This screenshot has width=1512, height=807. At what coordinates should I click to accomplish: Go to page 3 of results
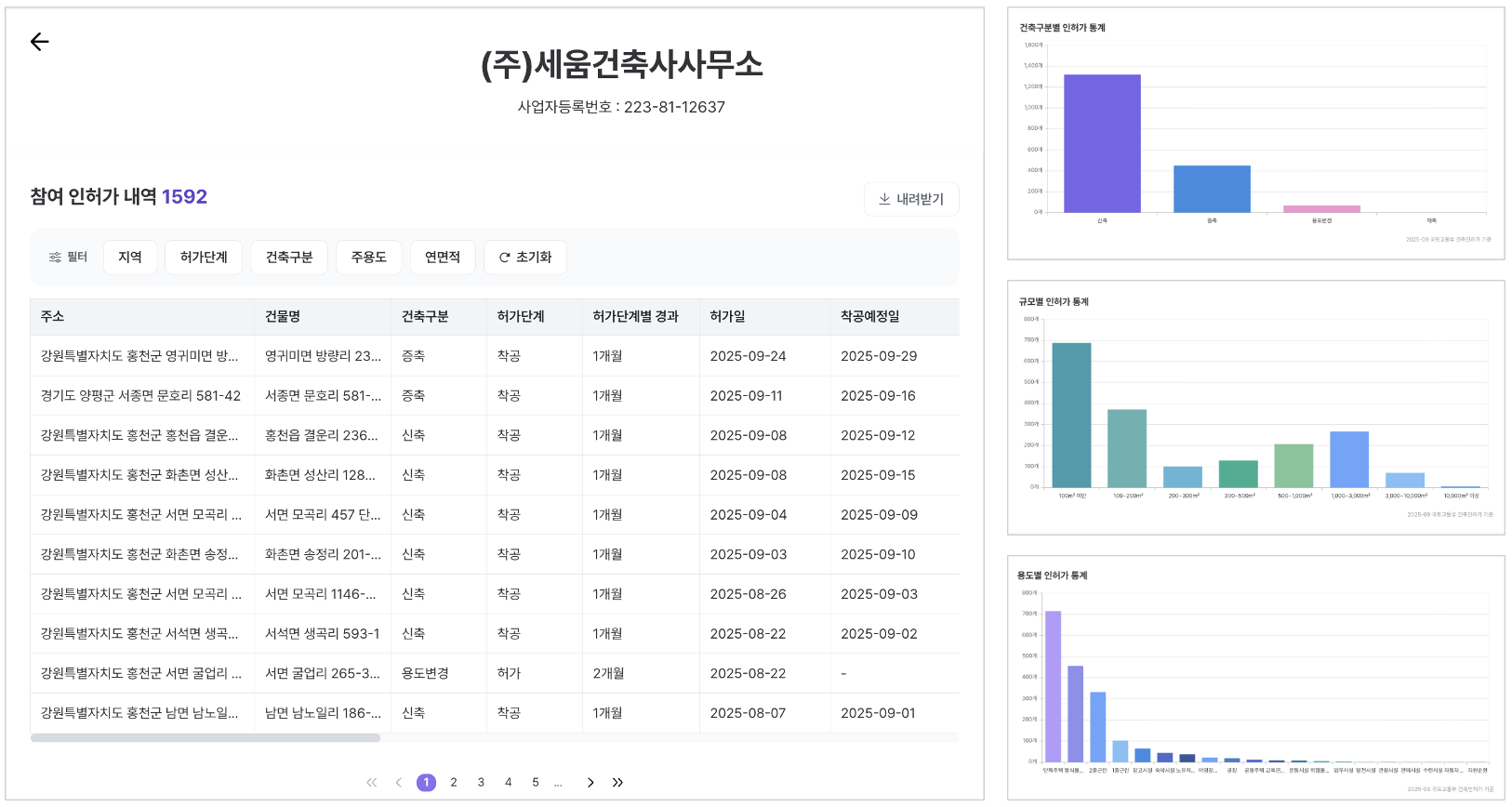481,783
